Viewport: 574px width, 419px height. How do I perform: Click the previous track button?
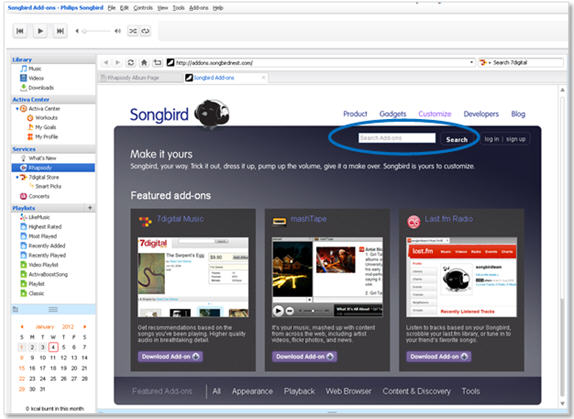[20, 31]
